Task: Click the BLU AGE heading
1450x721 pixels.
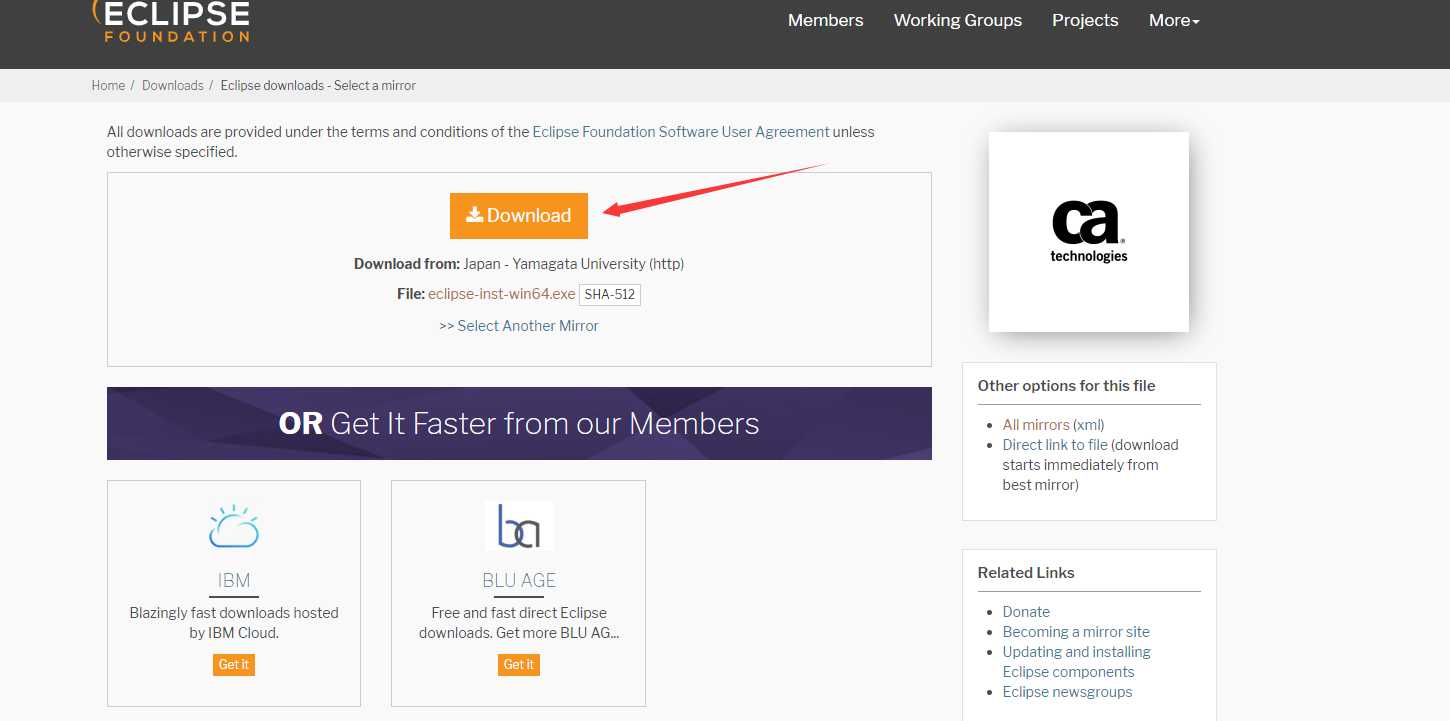Action: (x=519, y=581)
